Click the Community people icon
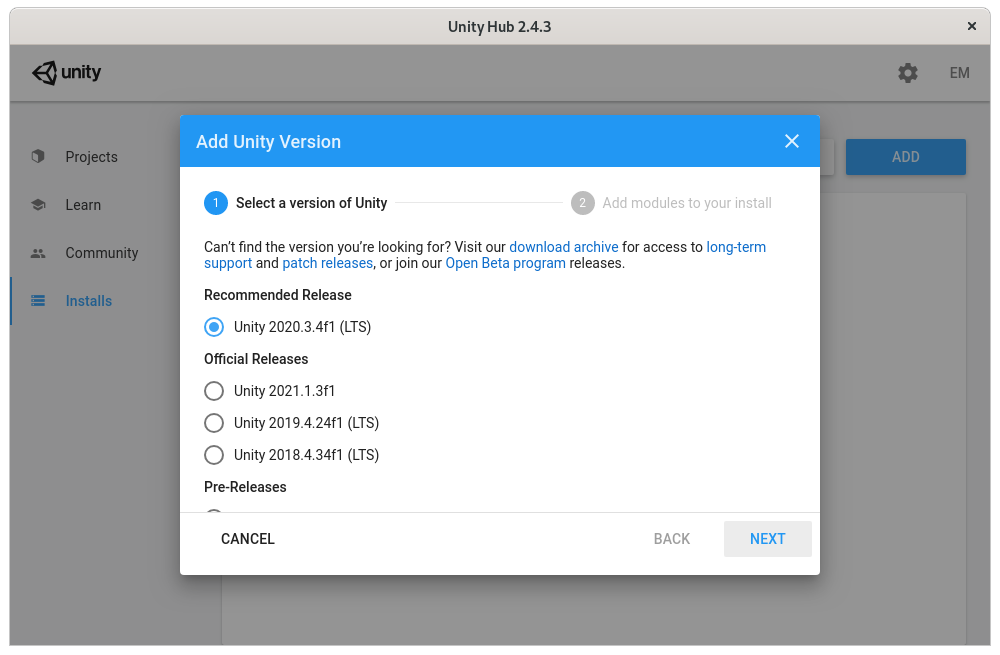This screenshot has height=655, width=1000. [38, 253]
